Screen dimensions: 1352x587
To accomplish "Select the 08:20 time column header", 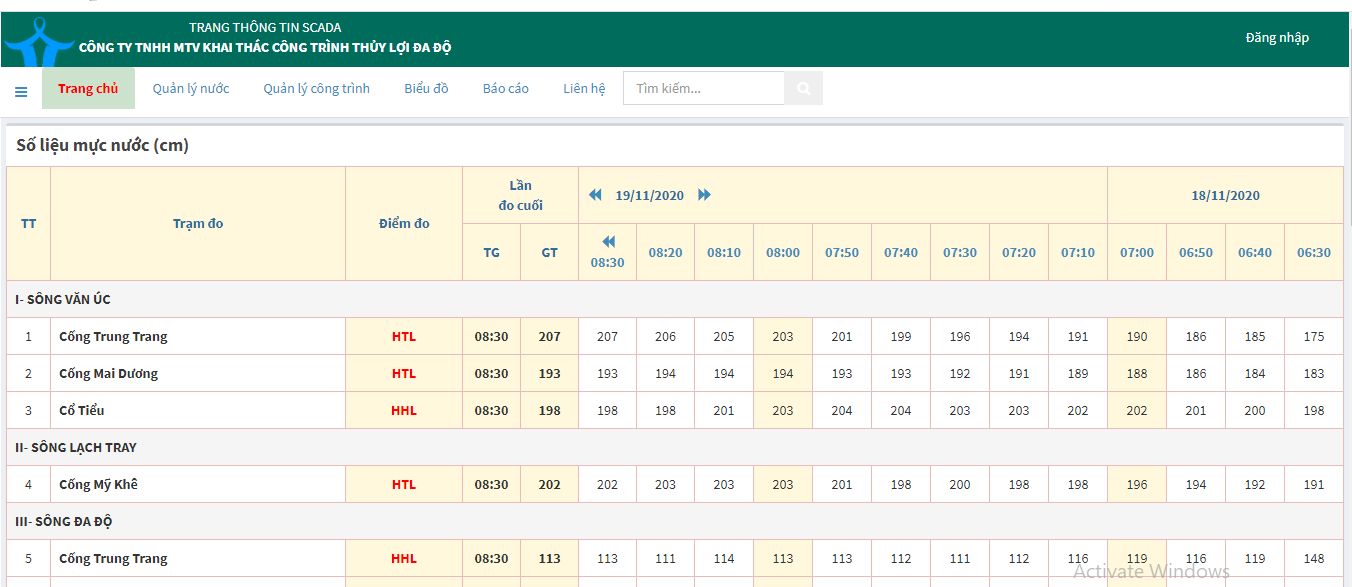I will pos(665,253).
